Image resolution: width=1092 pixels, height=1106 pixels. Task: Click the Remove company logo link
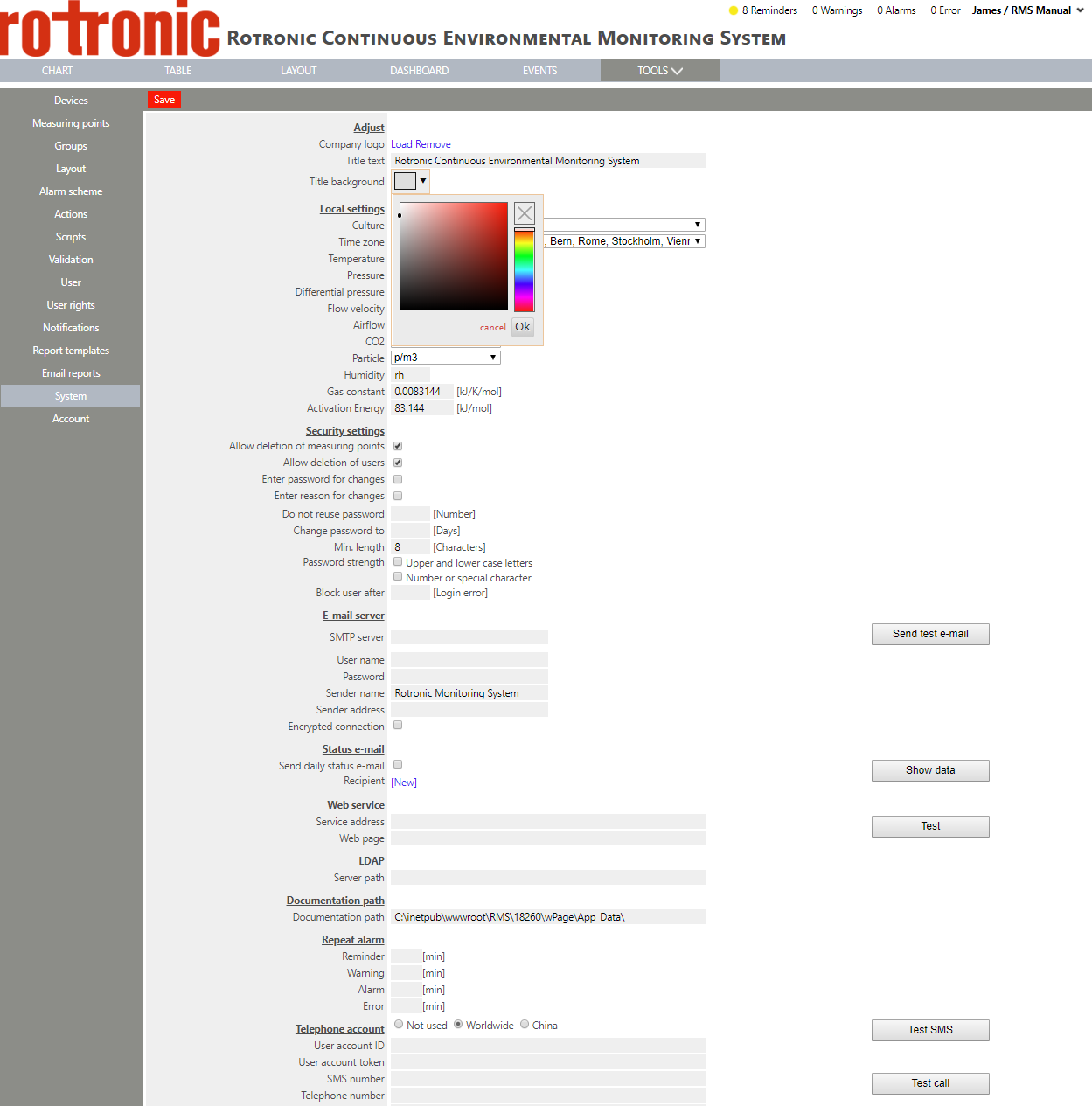(x=434, y=144)
